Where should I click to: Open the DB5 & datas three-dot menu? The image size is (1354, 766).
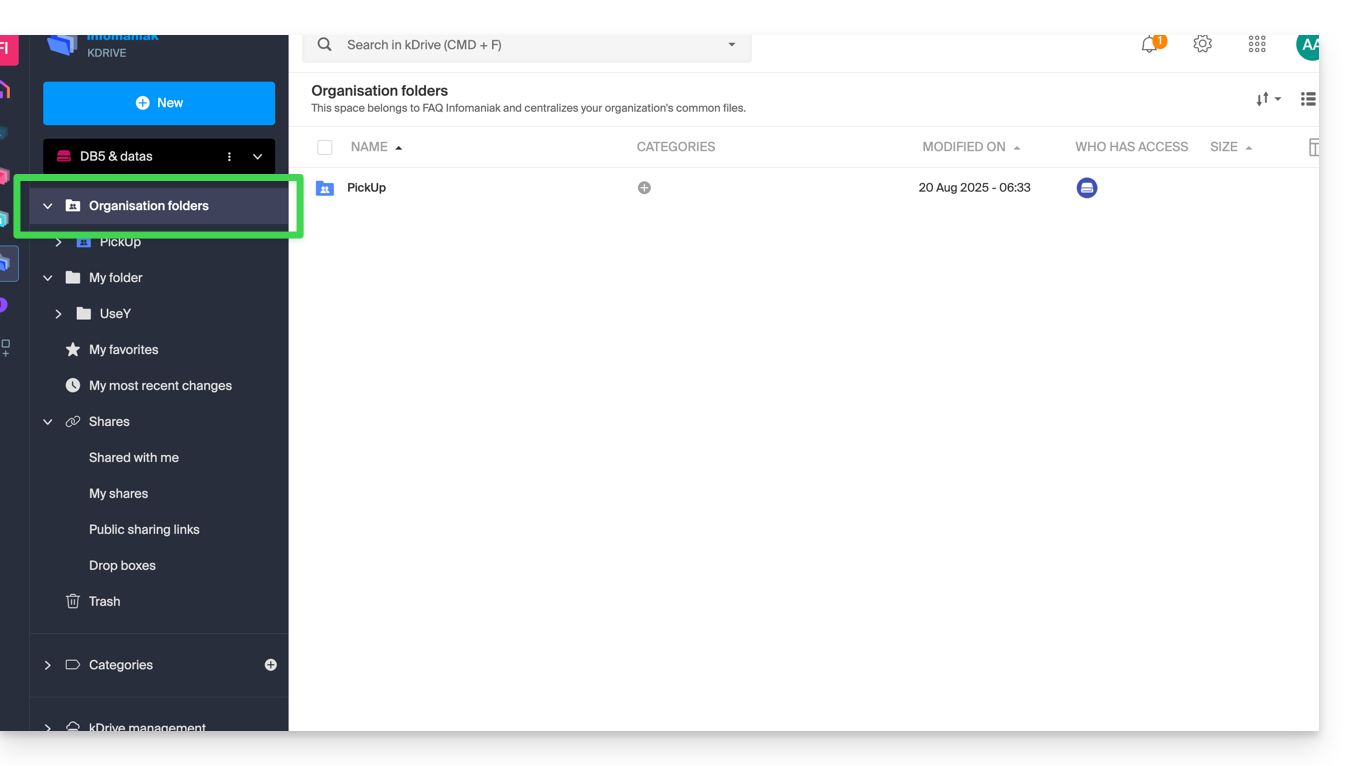pyautogui.click(x=229, y=157)
